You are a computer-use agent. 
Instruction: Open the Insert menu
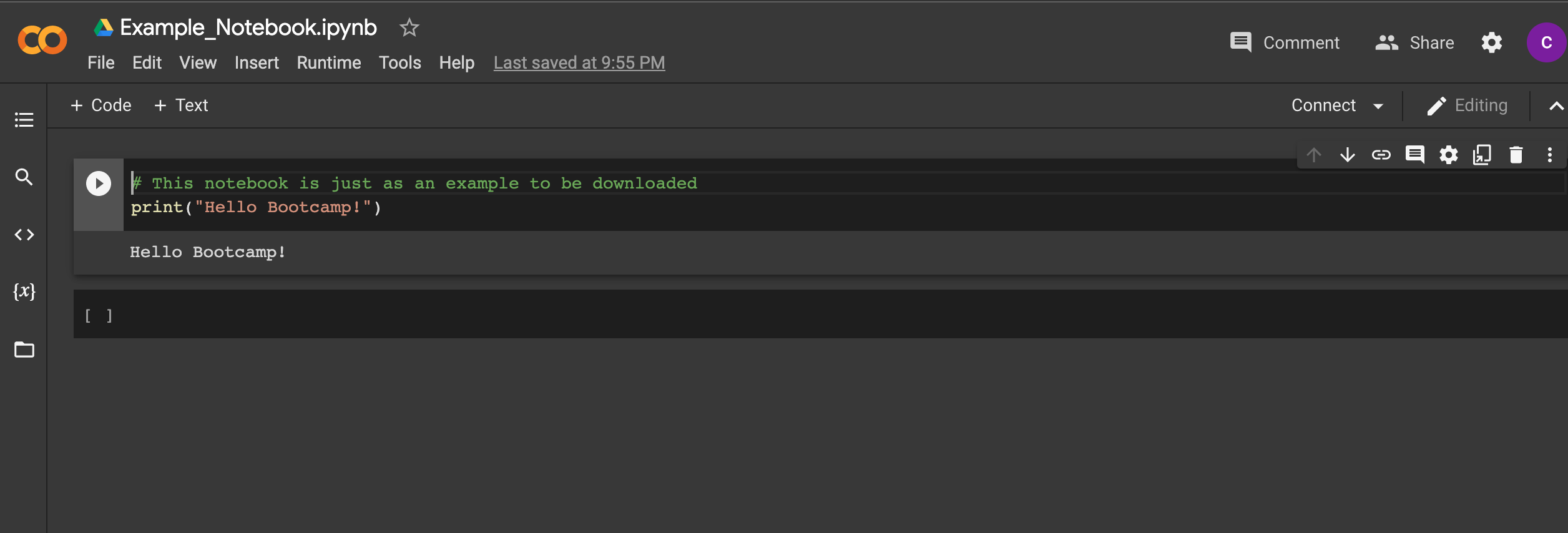[x=257, y=63]
